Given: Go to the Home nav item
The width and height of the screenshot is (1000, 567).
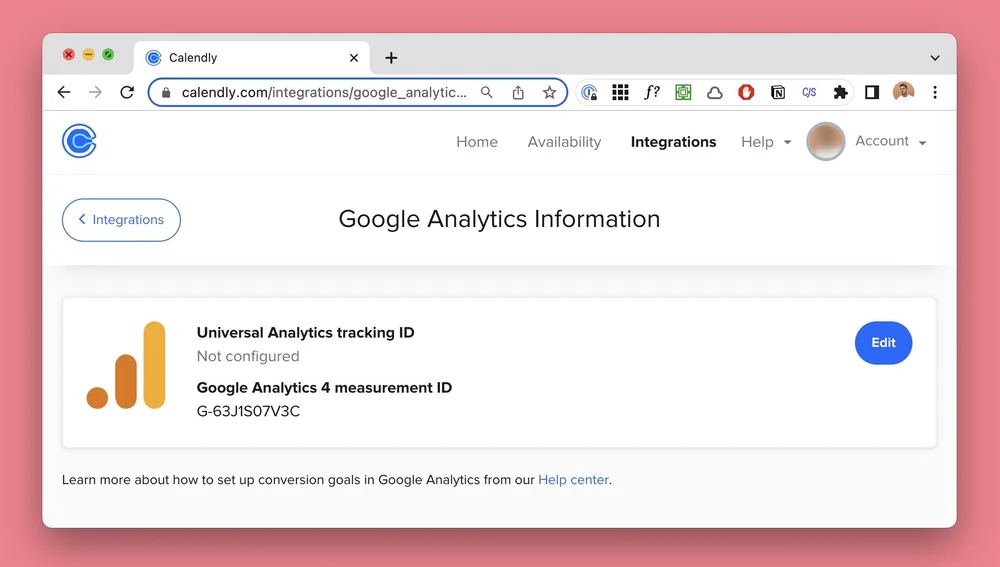Looking at the screenshot, I should point(477,142).
